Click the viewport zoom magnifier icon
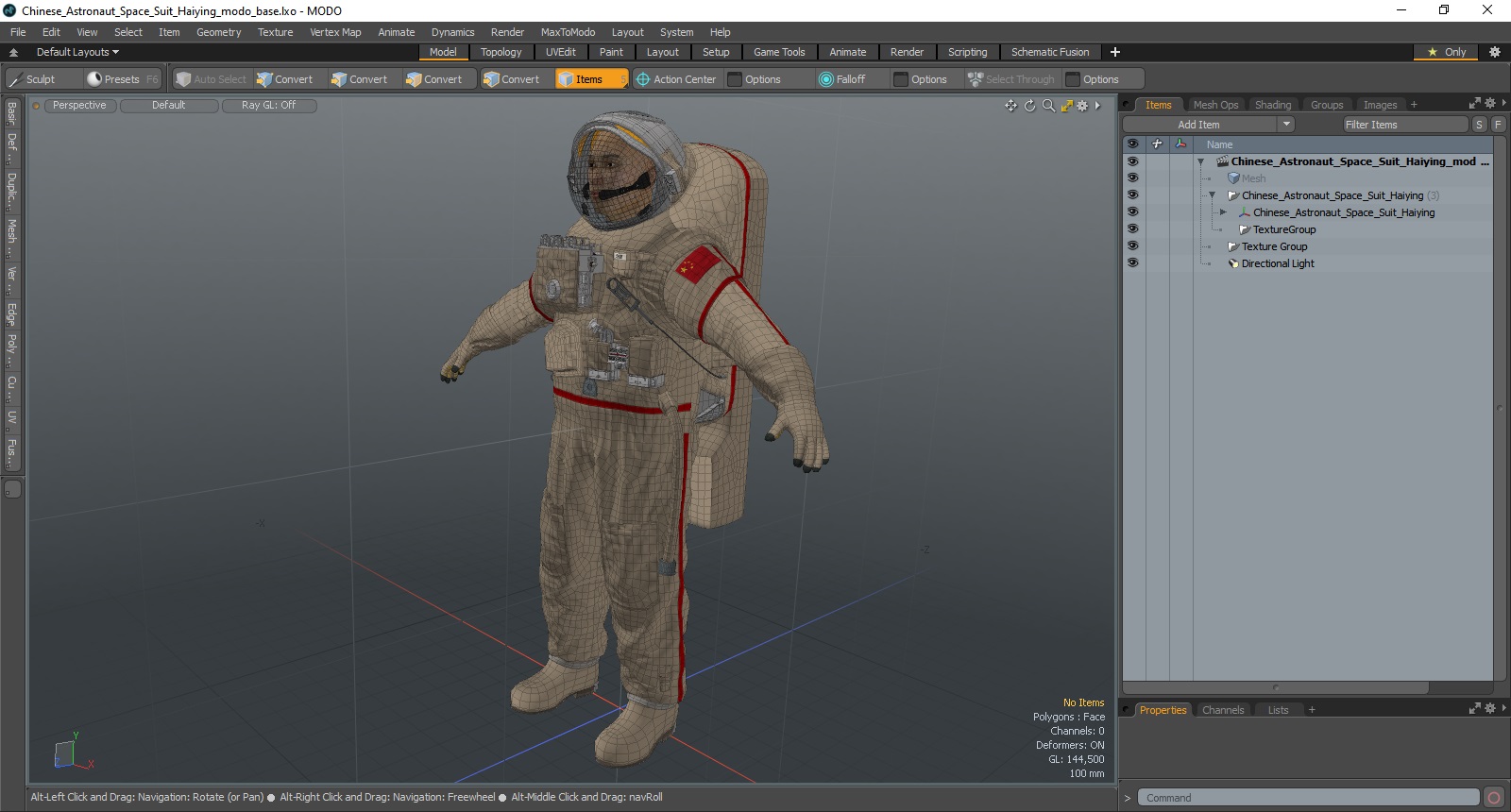Image resolution: width=1511 pixels, height=812 pixels. [1048, 106]
